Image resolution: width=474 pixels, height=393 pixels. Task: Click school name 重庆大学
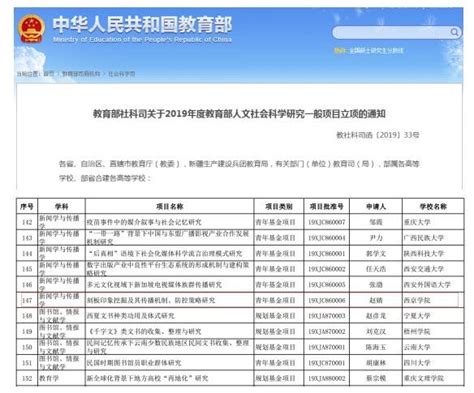tap(417, 222)
